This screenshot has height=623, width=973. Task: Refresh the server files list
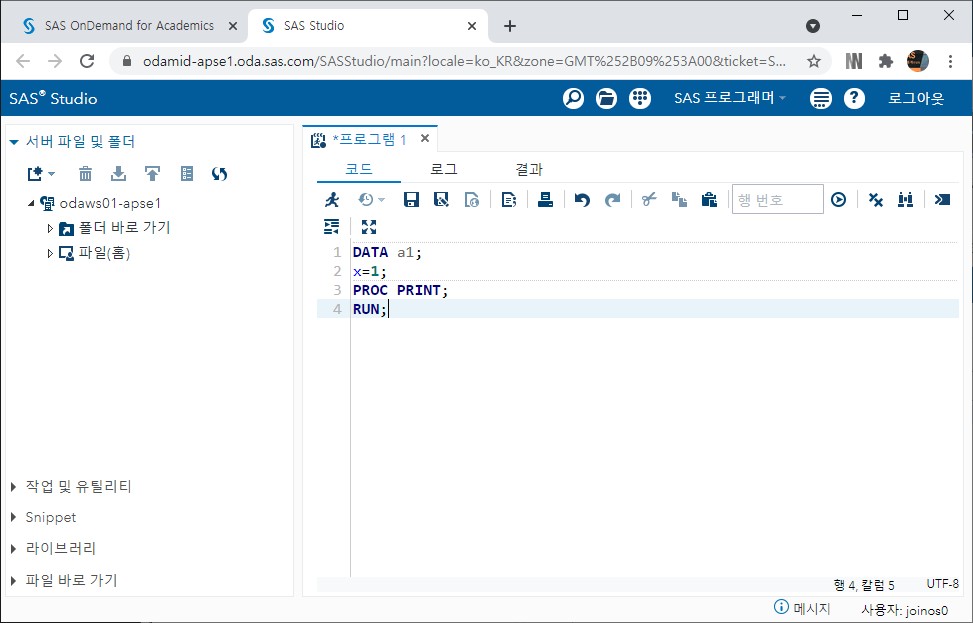(219, 174)
